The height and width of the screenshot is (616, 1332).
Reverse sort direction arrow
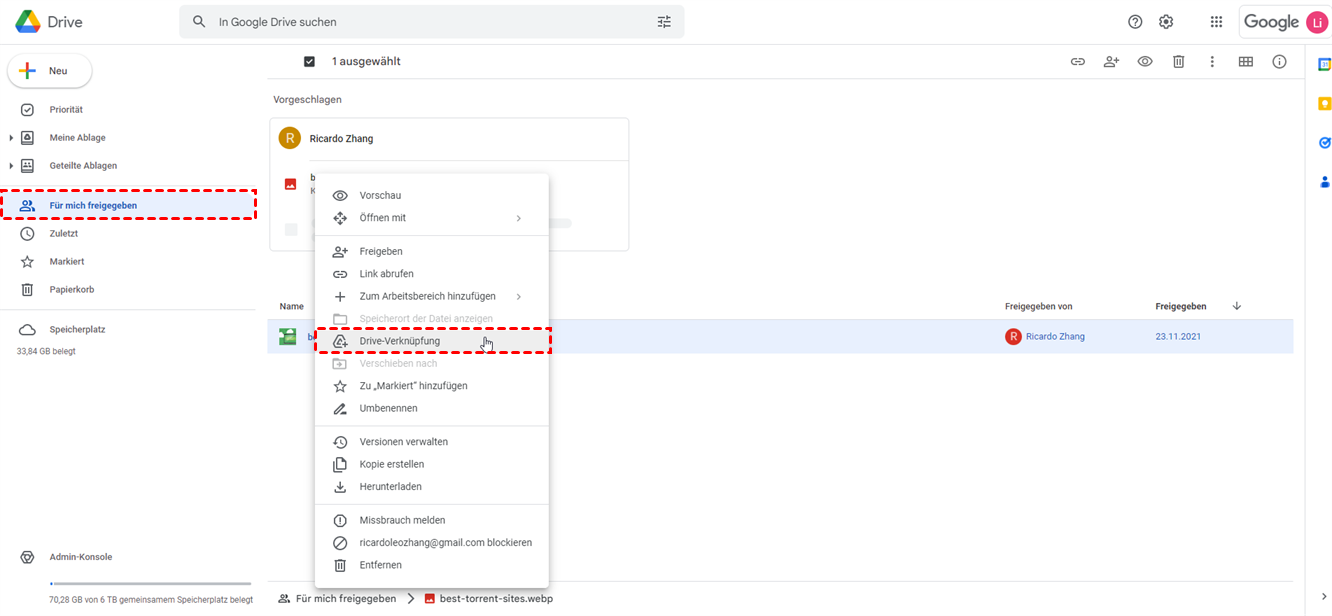coord(1237,306)
